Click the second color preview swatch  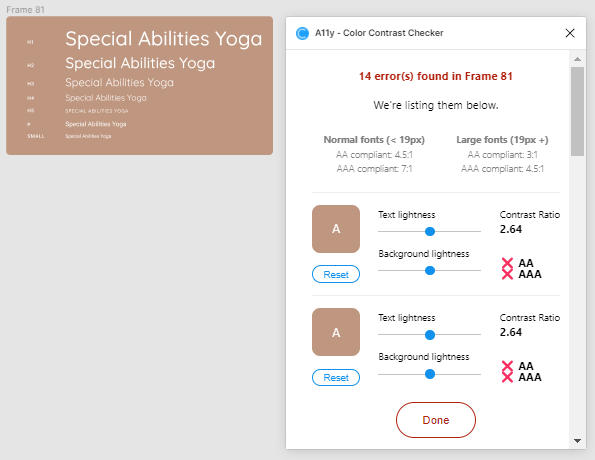(336, 332)
